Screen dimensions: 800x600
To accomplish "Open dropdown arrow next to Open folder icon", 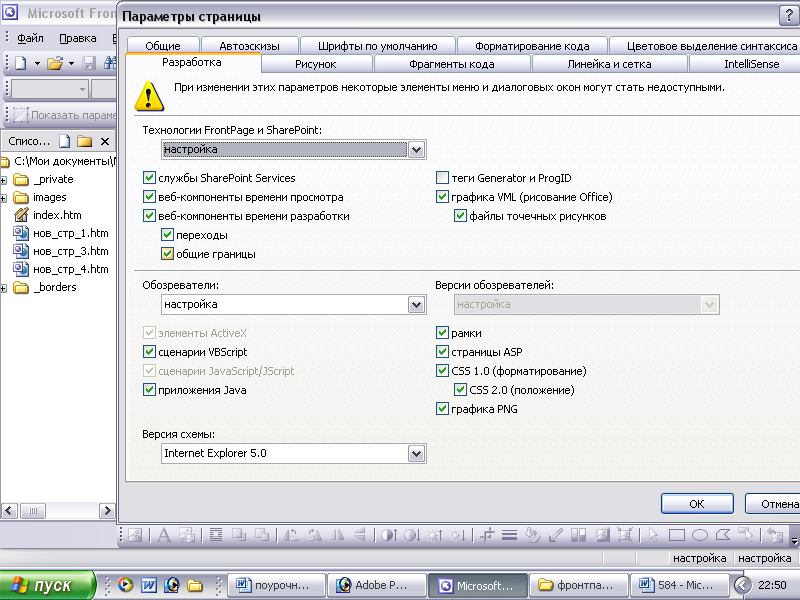I will coord(71,63).
